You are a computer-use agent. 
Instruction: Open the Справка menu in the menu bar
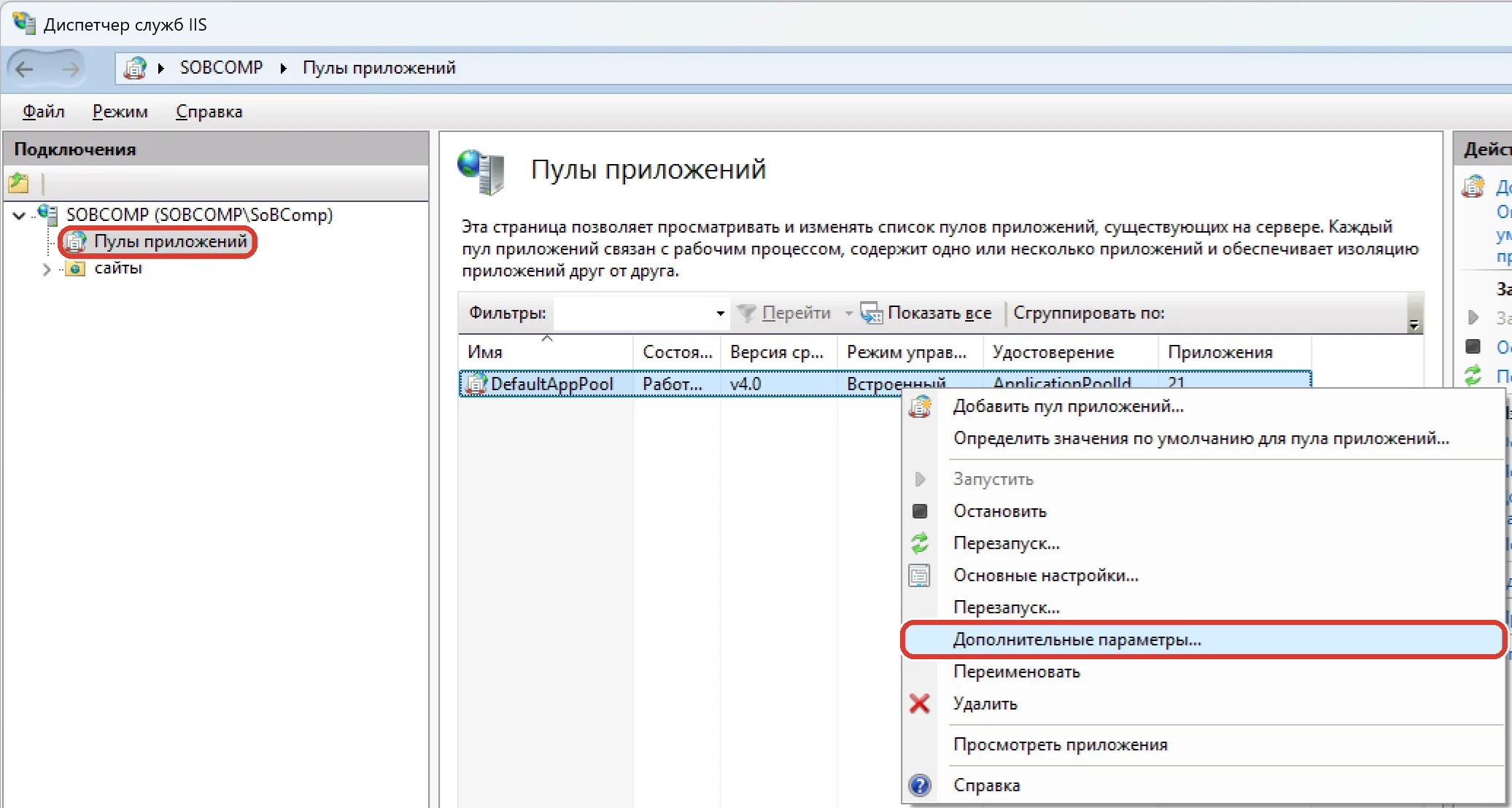coord(209,112)
